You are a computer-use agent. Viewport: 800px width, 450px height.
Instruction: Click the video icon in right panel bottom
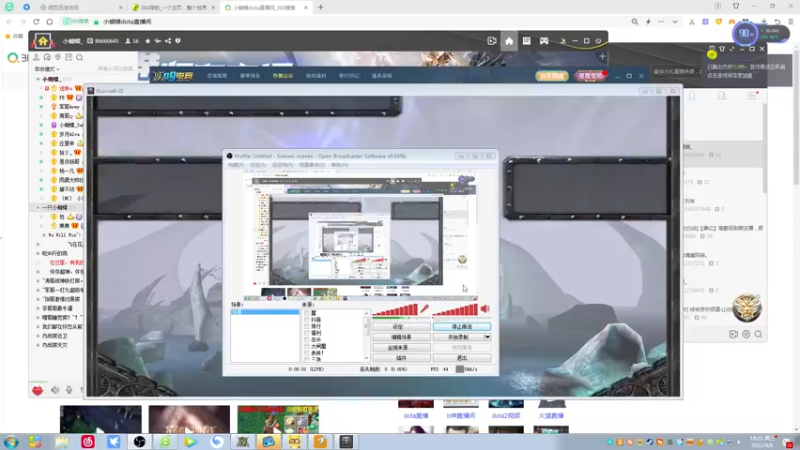(733, 334)
